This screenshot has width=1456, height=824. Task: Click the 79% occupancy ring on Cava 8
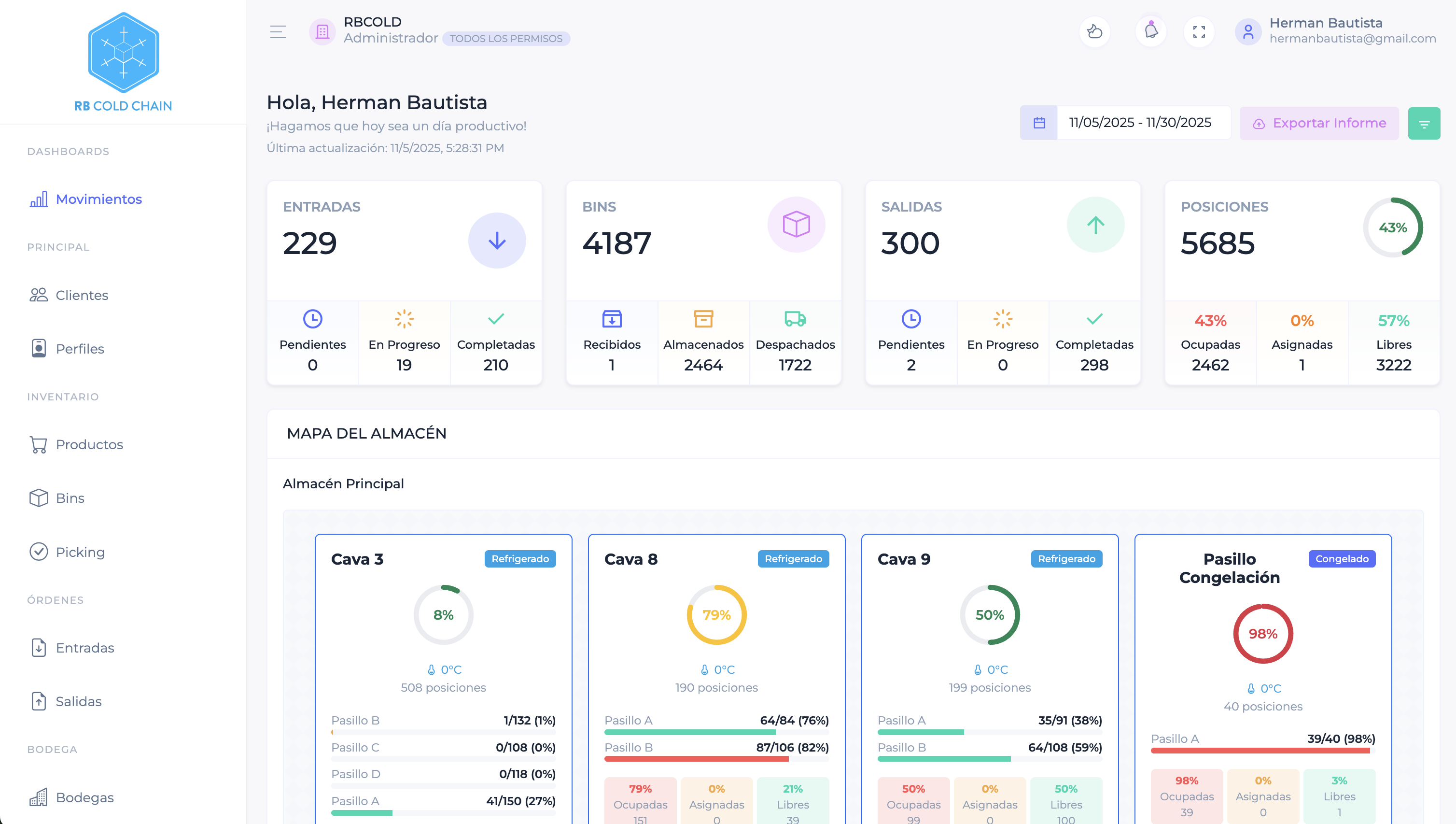(x=717, y=614)
